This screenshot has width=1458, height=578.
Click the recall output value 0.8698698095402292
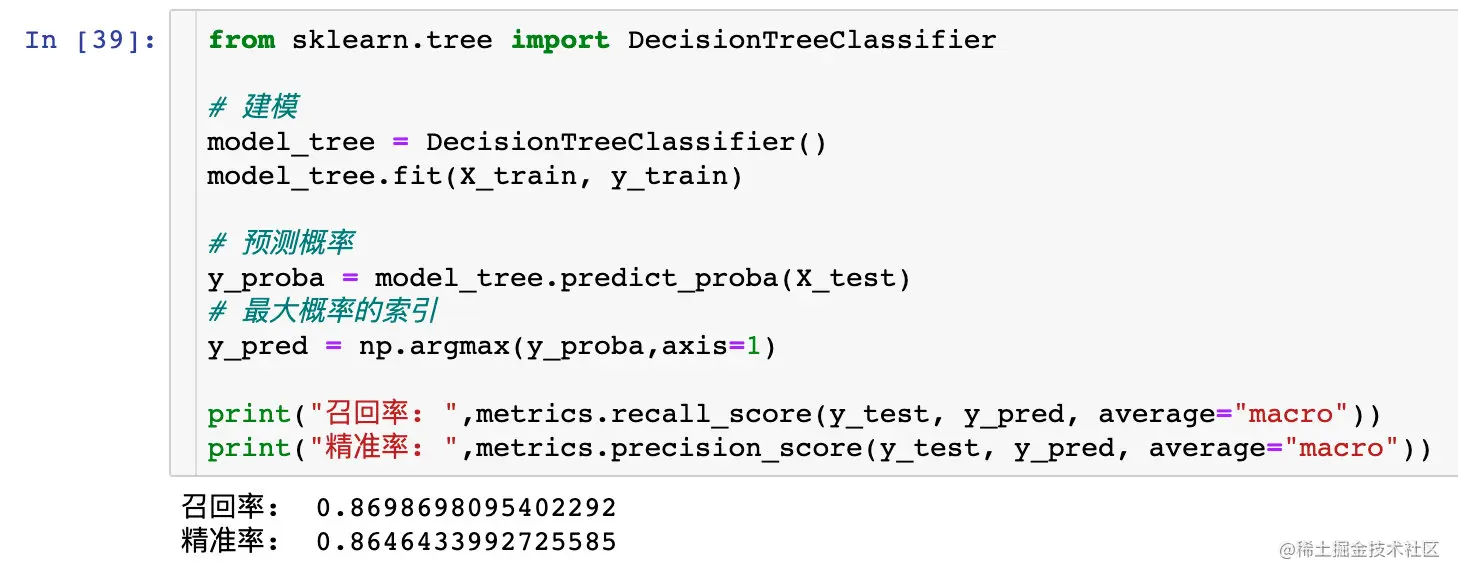pos(466,508)
